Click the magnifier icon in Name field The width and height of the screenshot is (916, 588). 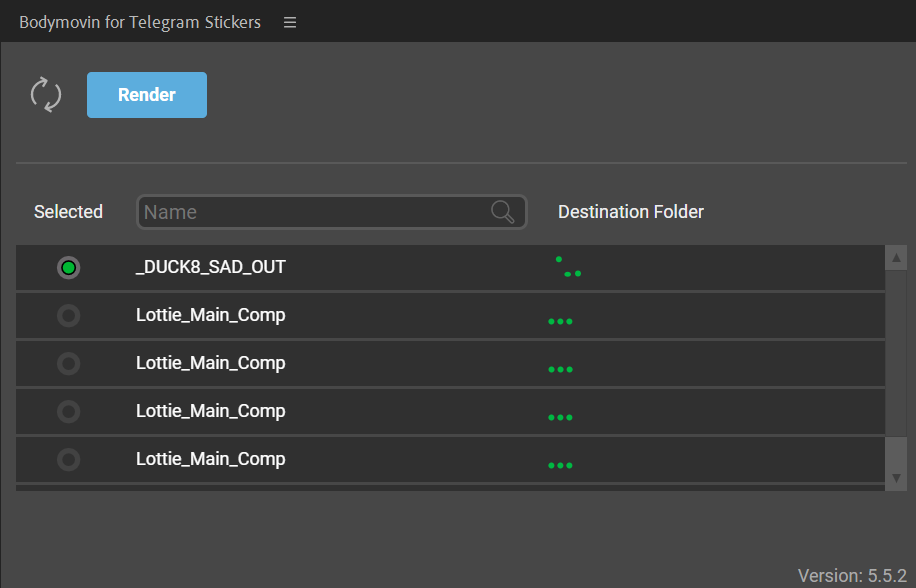click(502, 212)
